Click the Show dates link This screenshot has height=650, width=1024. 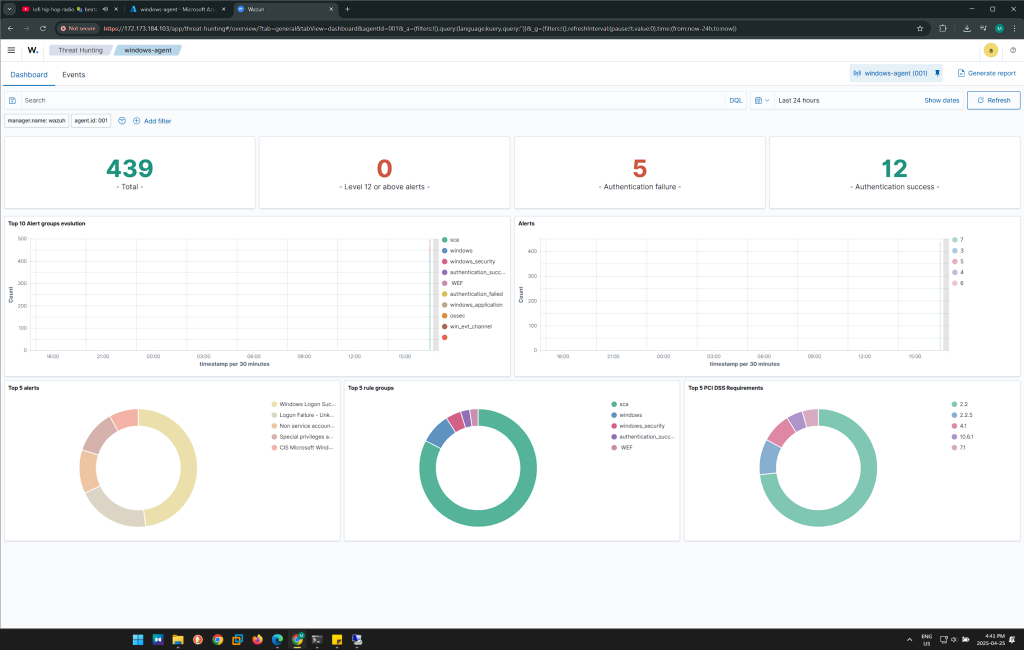tap(942, 101)
